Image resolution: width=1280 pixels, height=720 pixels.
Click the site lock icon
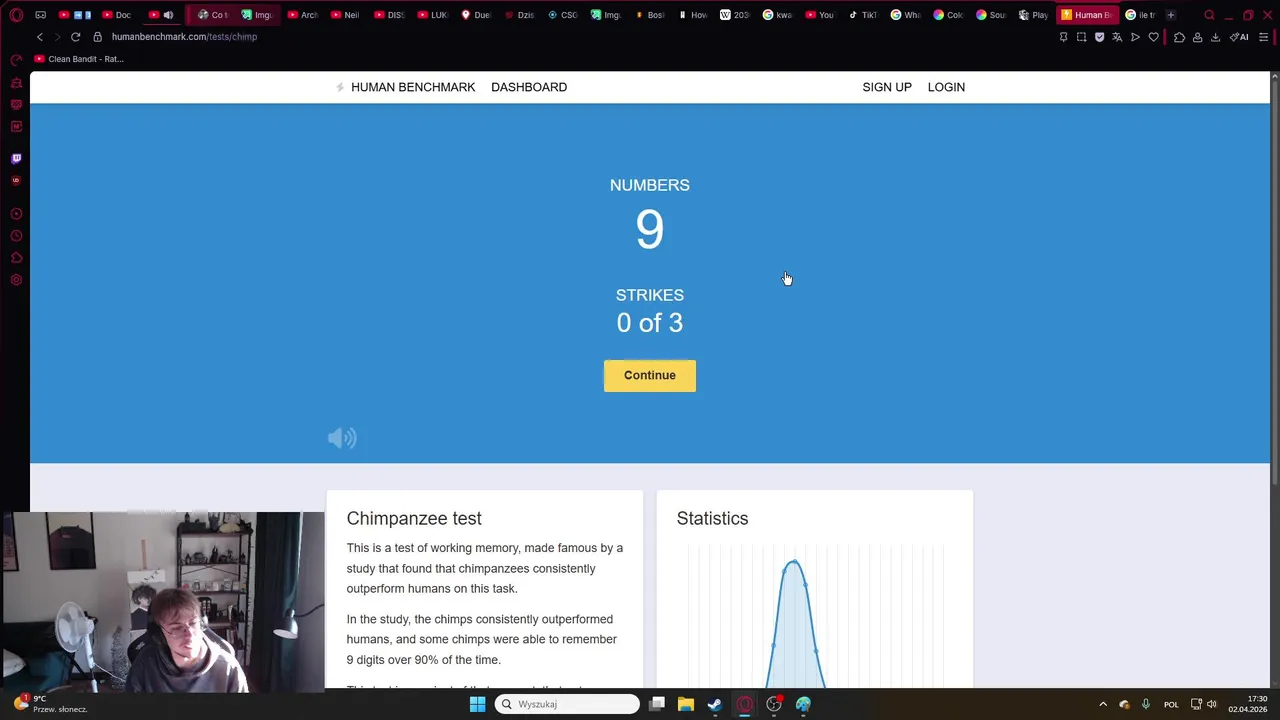point(97,37)
